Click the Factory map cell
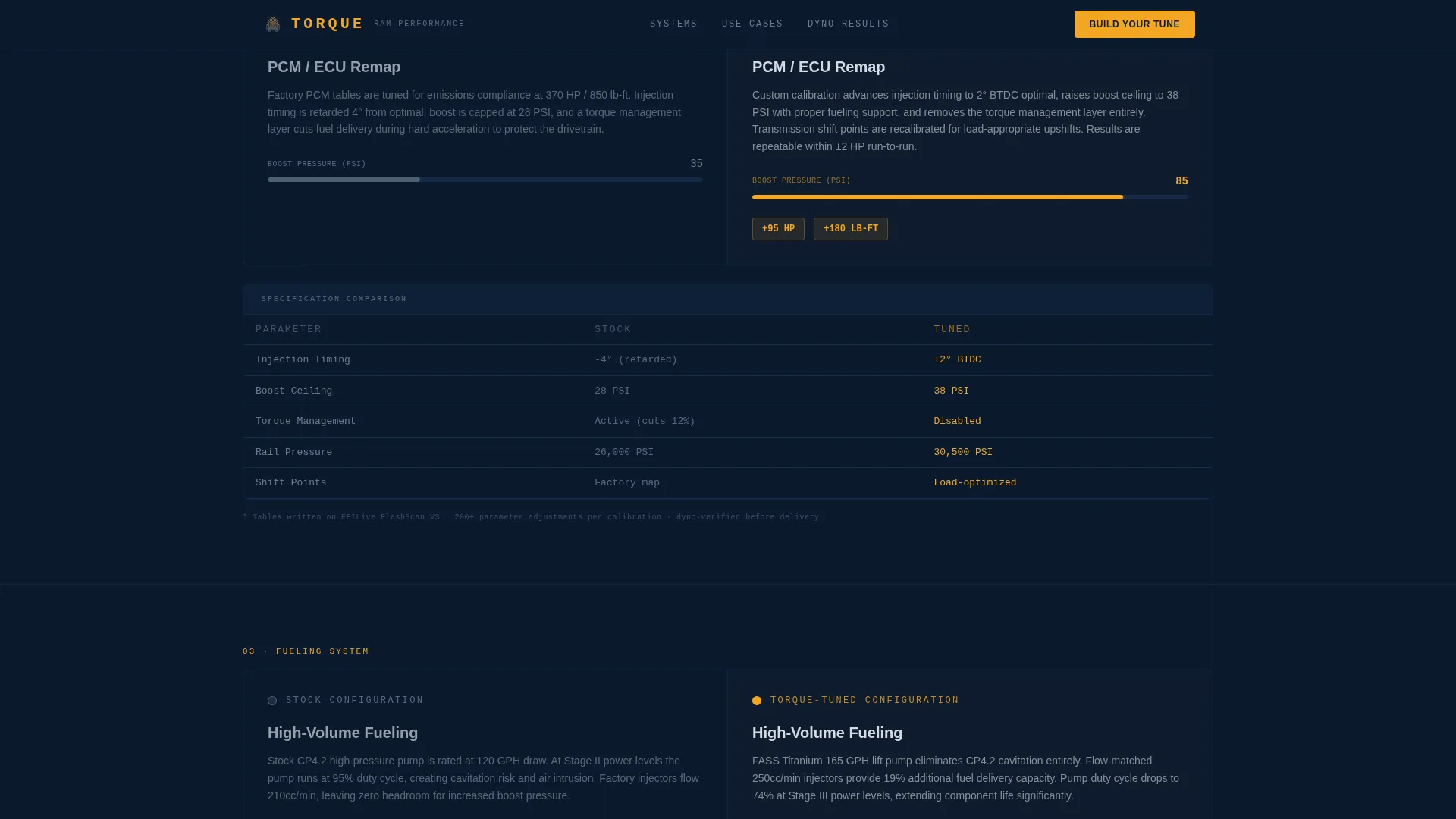The height and width of the screenshot is (819, 1456). (x=627, y=483)
